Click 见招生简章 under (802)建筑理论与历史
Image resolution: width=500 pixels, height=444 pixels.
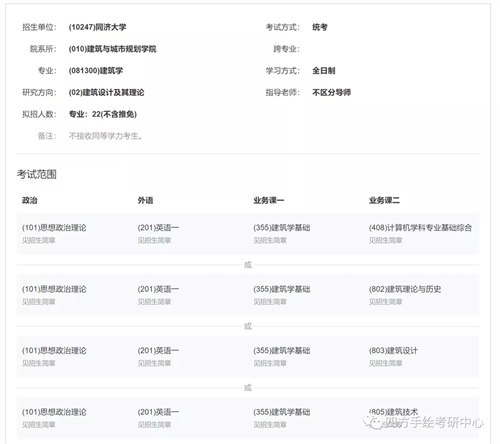(x=386, y=301)
